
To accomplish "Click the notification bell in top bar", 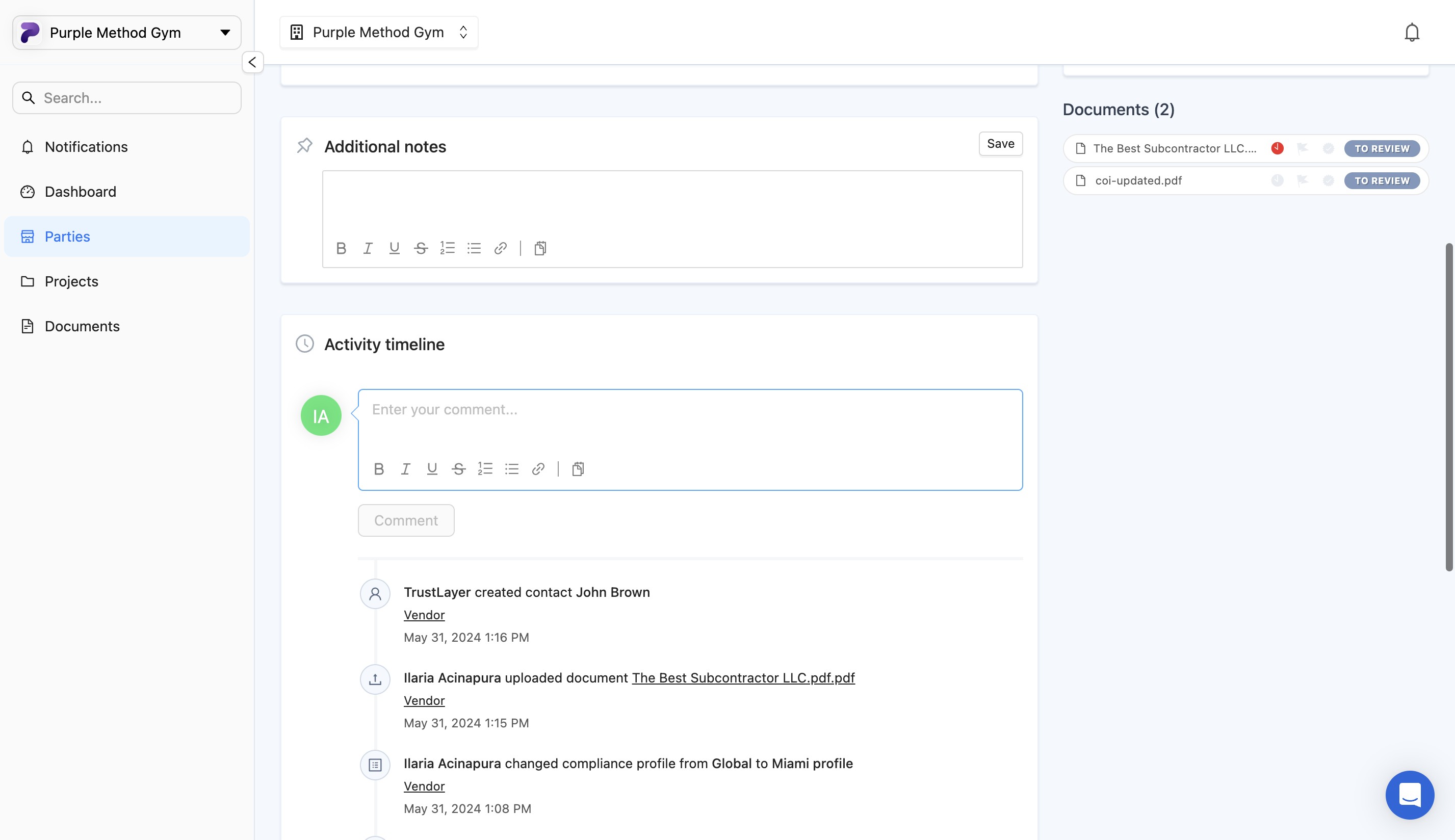I will [1411, 32].
